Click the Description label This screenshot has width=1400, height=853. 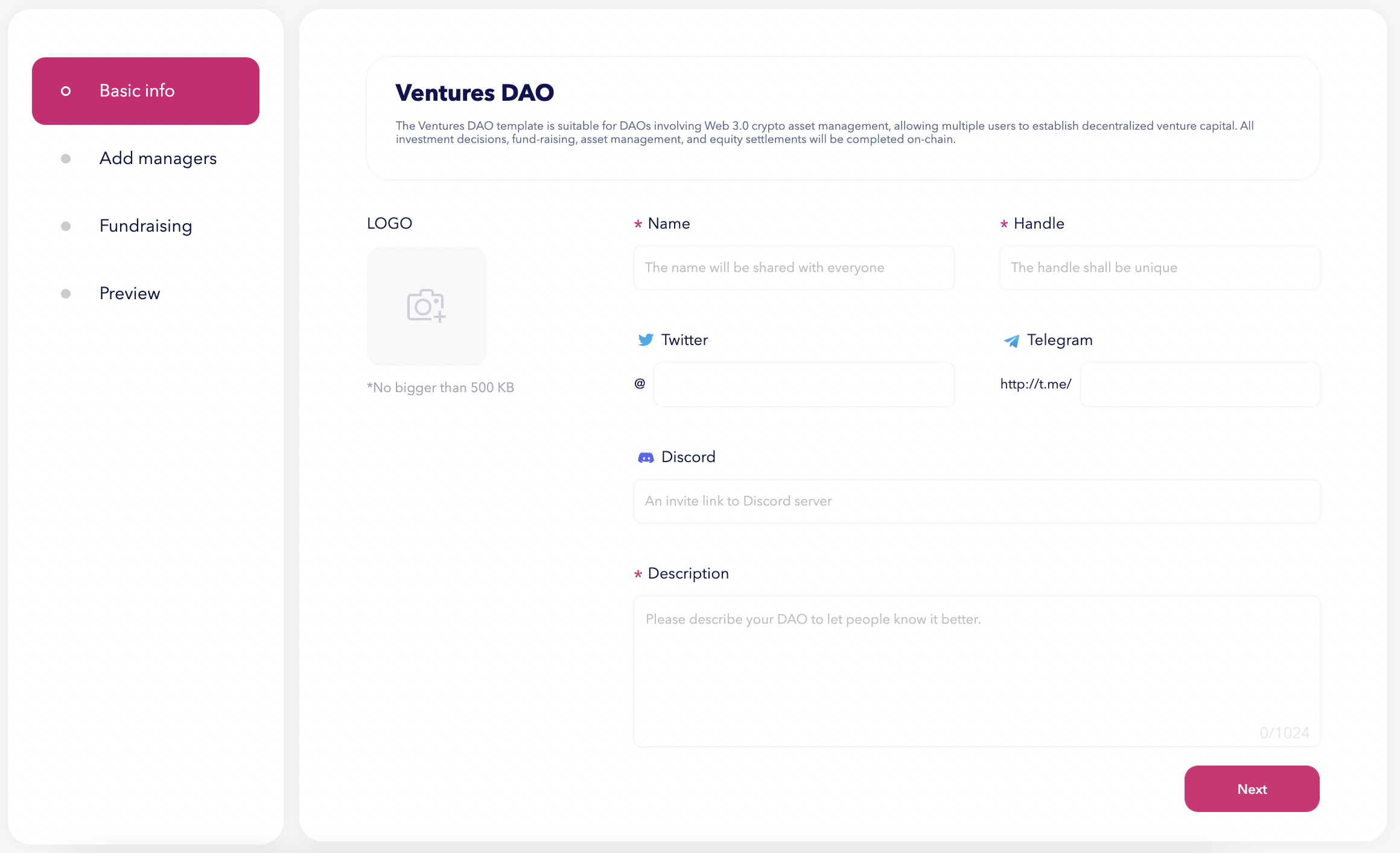pyautogui.click(x=688, y=574)
